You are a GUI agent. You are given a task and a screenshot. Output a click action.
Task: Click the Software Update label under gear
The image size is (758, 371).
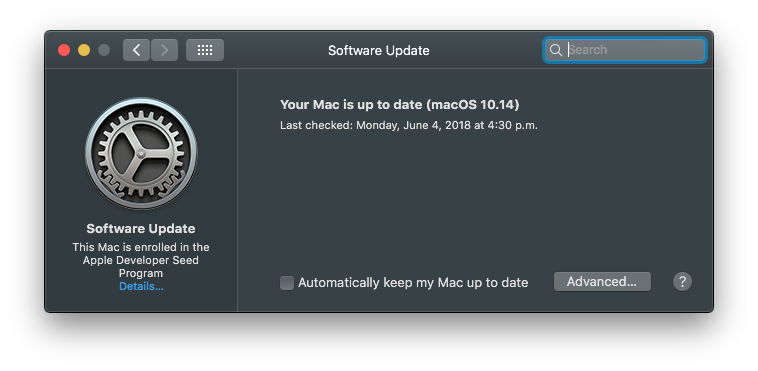pos(141,228)
